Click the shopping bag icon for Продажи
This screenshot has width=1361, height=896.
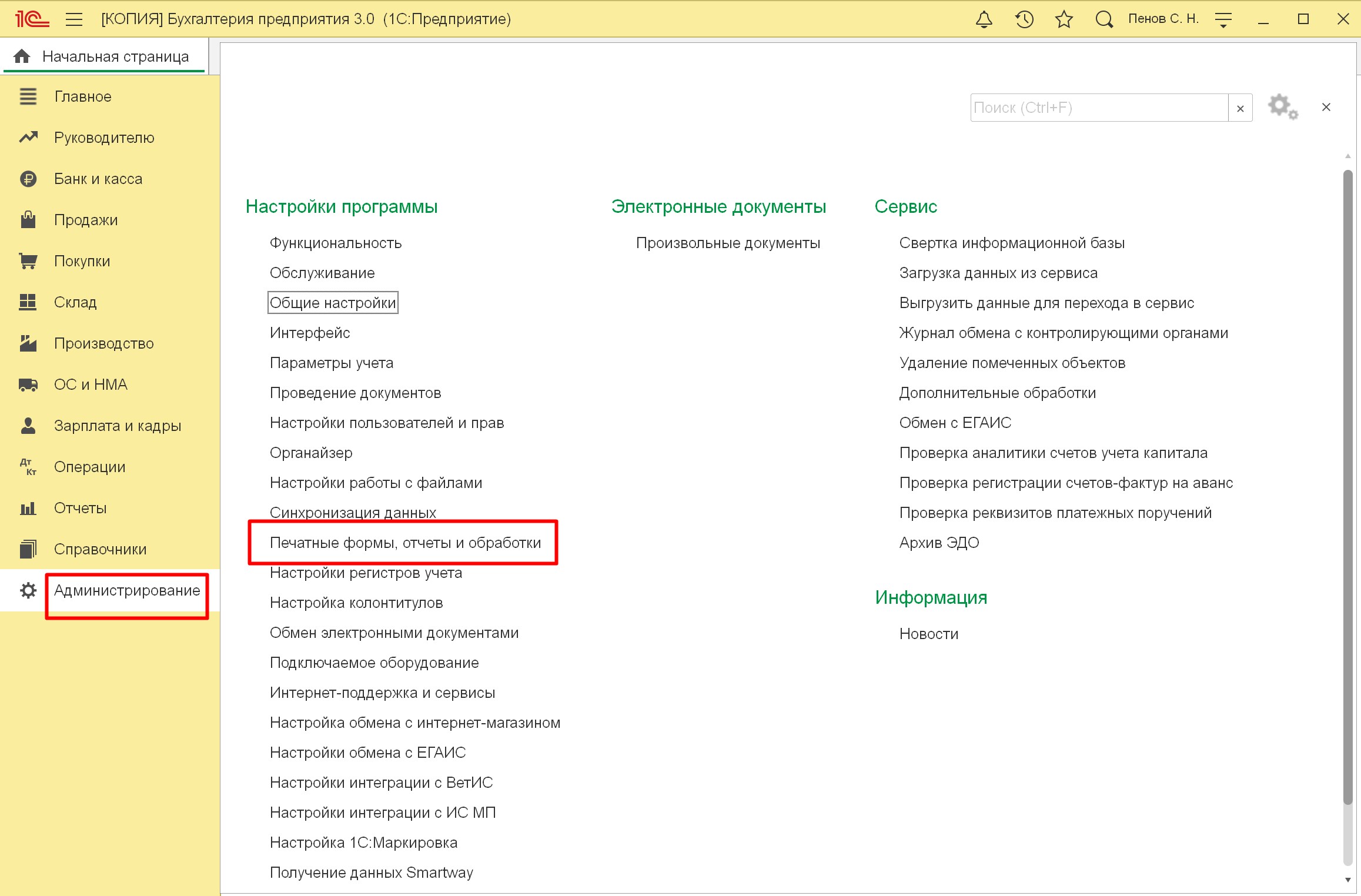coord(28,220)
